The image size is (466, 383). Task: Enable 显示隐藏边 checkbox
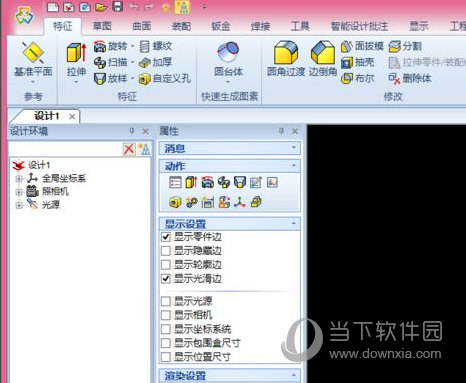[x=166, y=251]
